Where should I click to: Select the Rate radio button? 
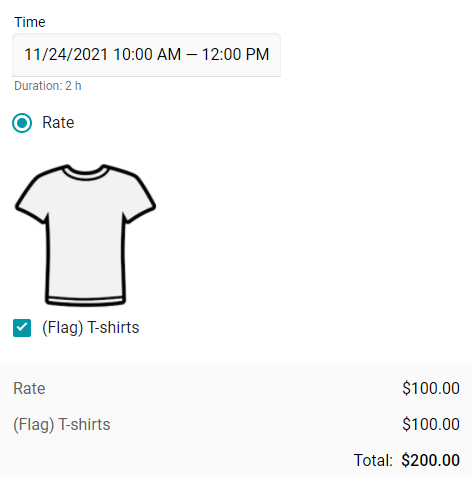22,123
